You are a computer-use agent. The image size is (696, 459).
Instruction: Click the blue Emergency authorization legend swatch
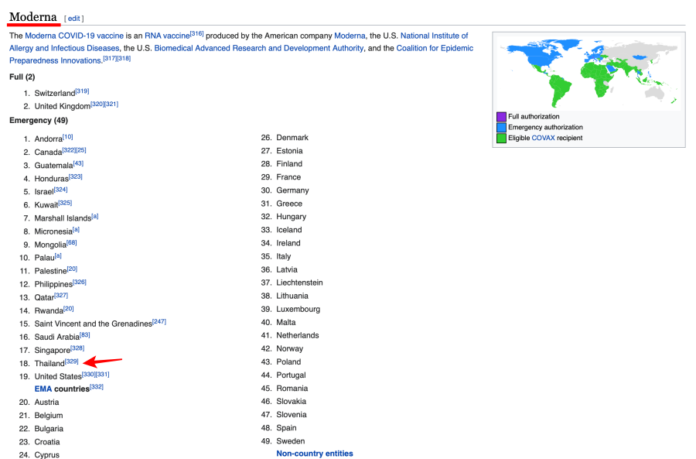click(502, 127)
